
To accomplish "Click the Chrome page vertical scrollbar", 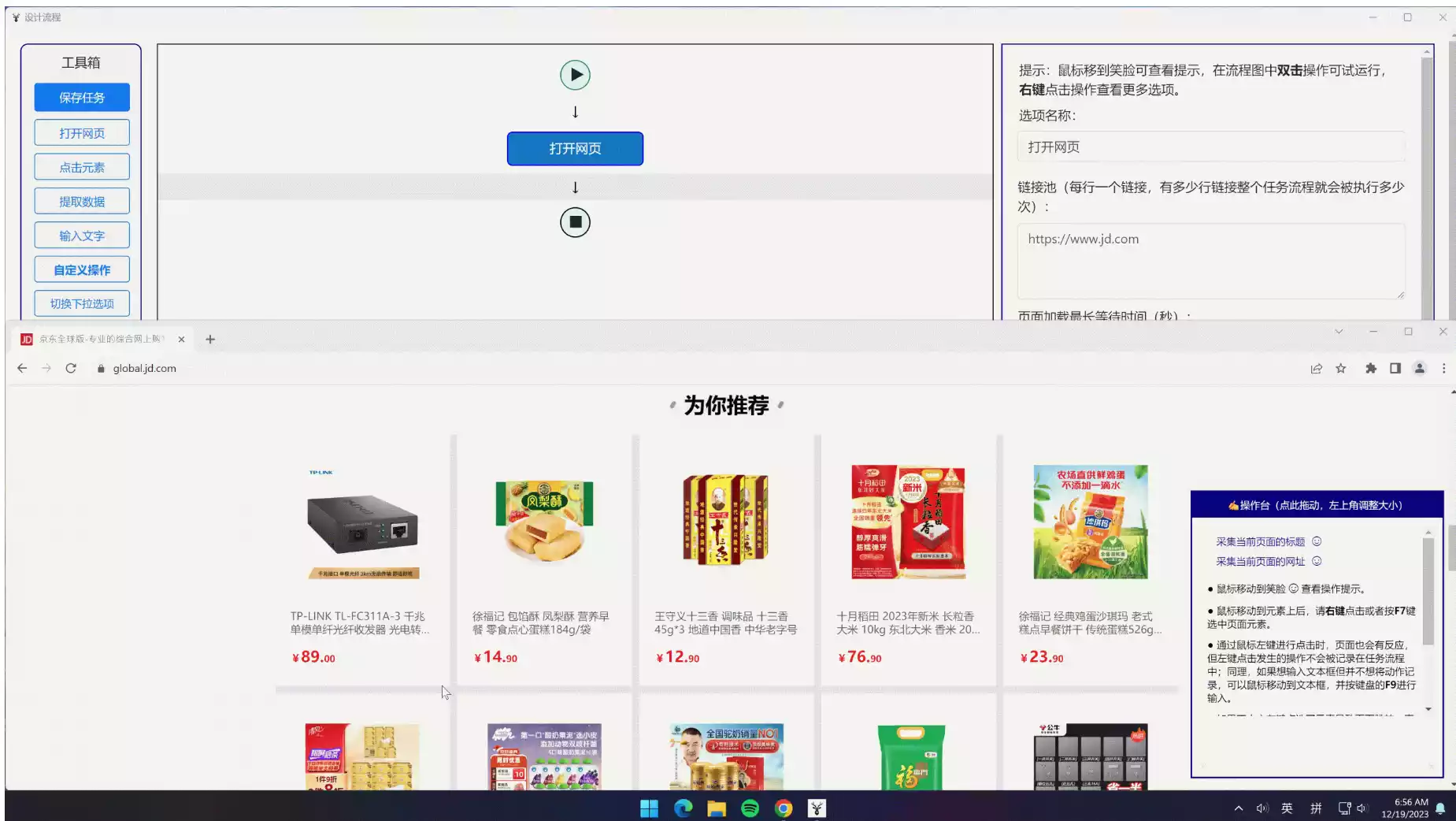I will [x=1452, y=547].
